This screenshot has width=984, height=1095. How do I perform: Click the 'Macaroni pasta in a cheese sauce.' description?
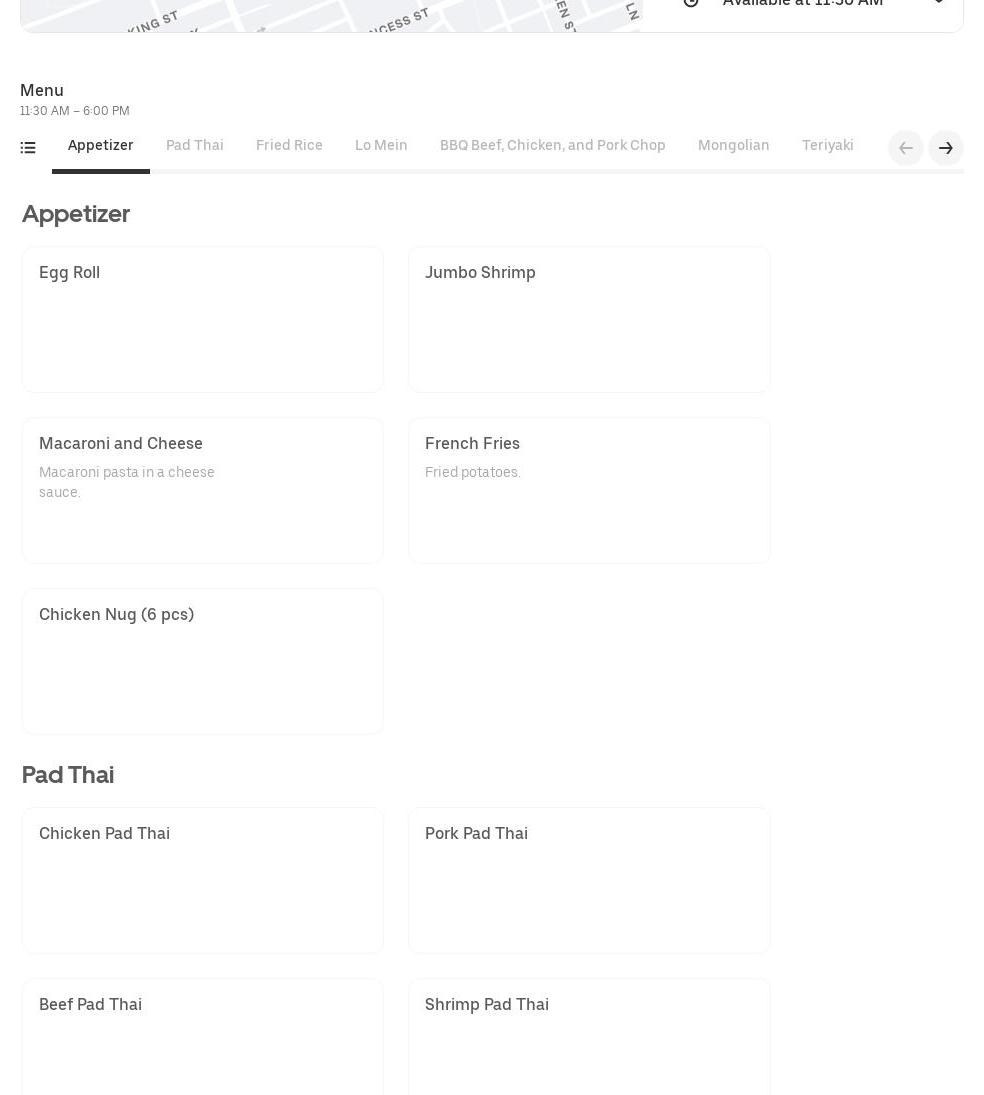click(126, 482)
